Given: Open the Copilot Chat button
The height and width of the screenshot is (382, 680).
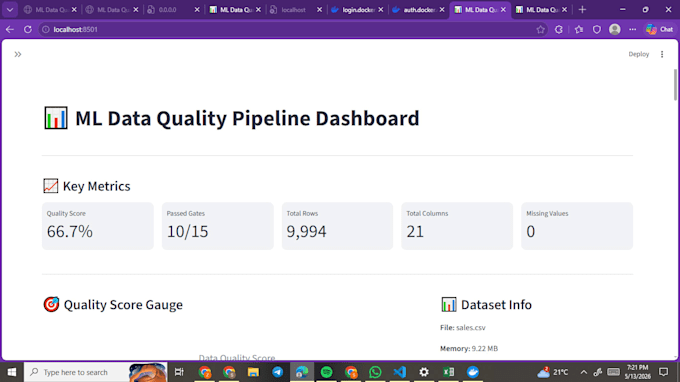Looking at the screenshot, I should tap(660, 29).
